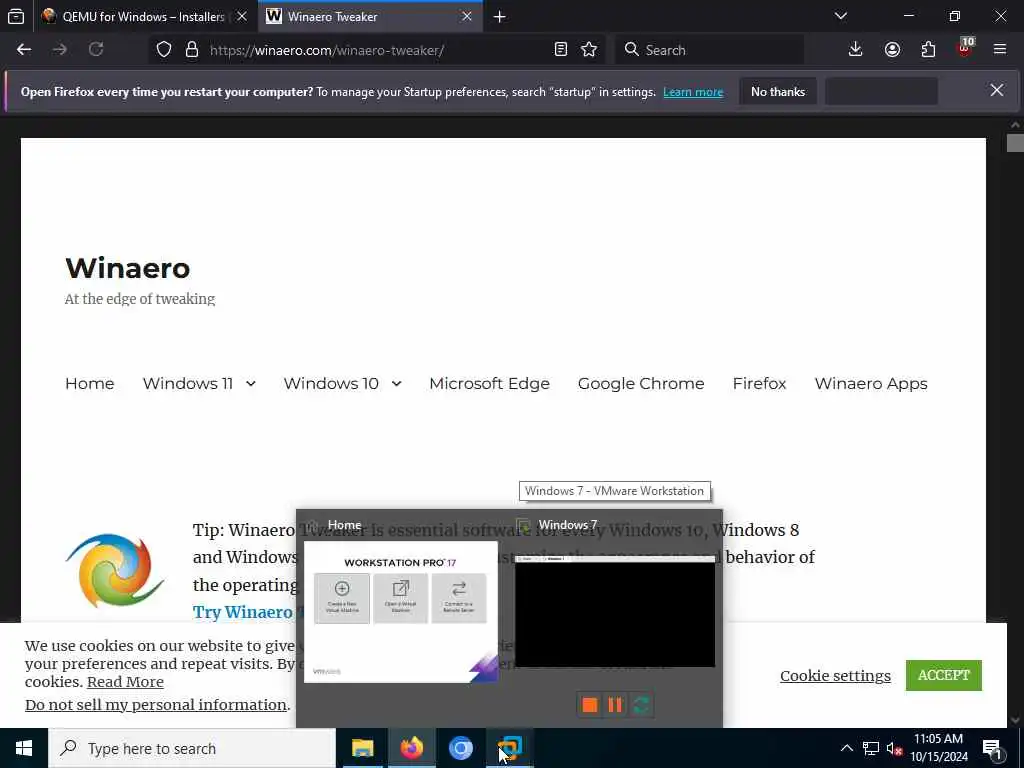Open Firefox tab overview icon

tap(16, 17)
